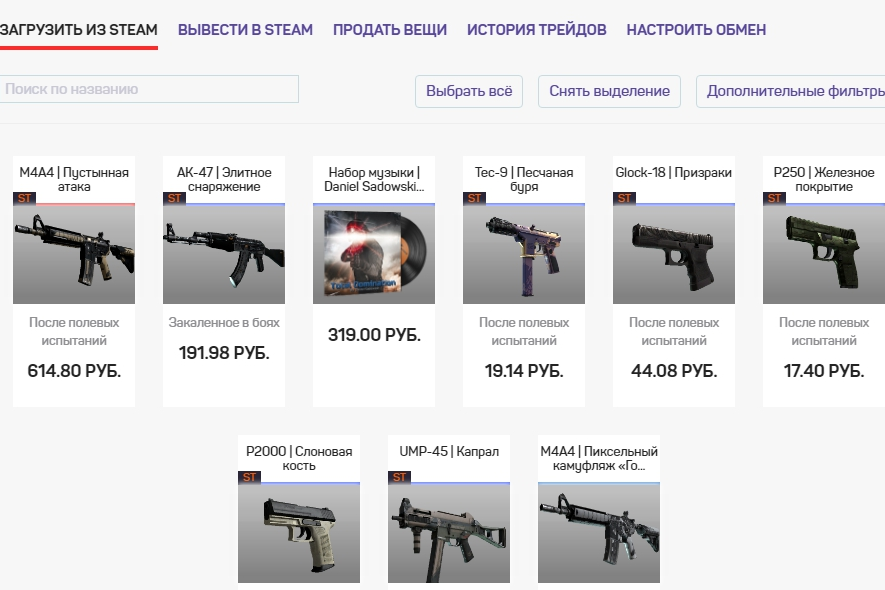Select the M4A4 Пустынная атака rifle image
Viewport: 885px width, 590px height.
click(x=74, y=254)
